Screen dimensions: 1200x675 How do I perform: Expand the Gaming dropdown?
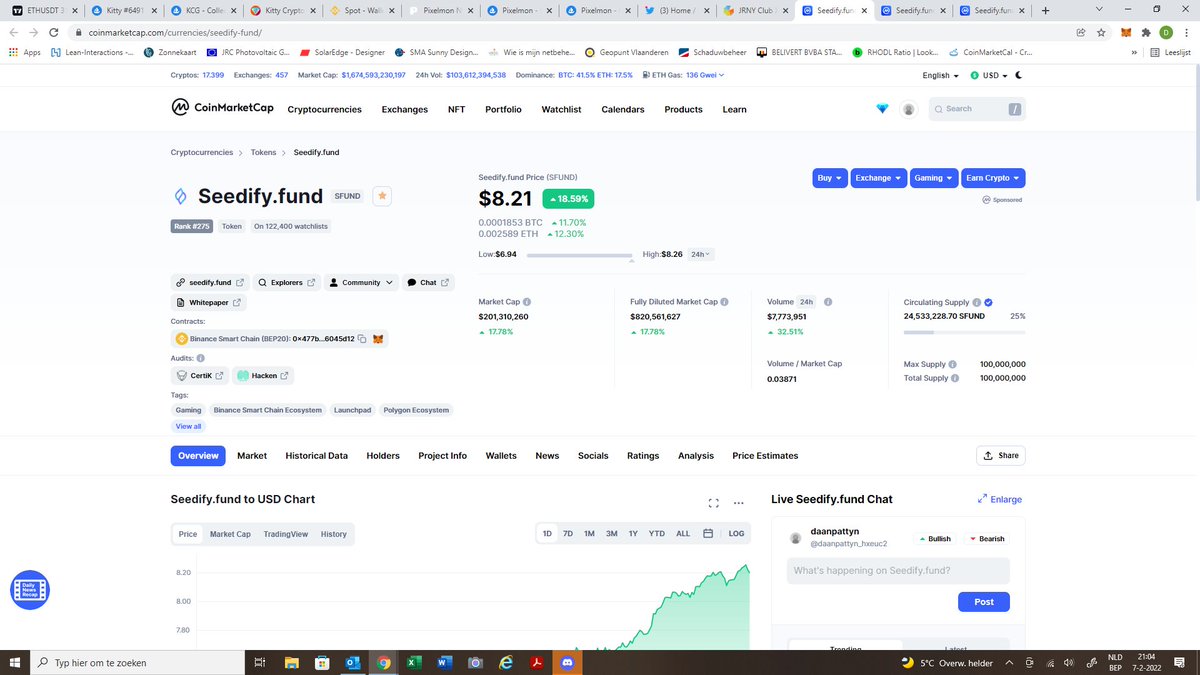[934, 178]
